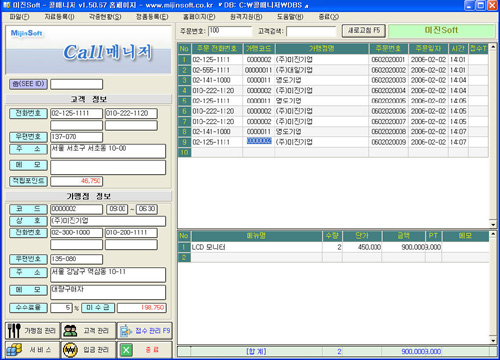Click the 메뉴명 column header in lower table
Image resolution: width=500 pixels, height=360 pixels.
click(x=256, y=236)
